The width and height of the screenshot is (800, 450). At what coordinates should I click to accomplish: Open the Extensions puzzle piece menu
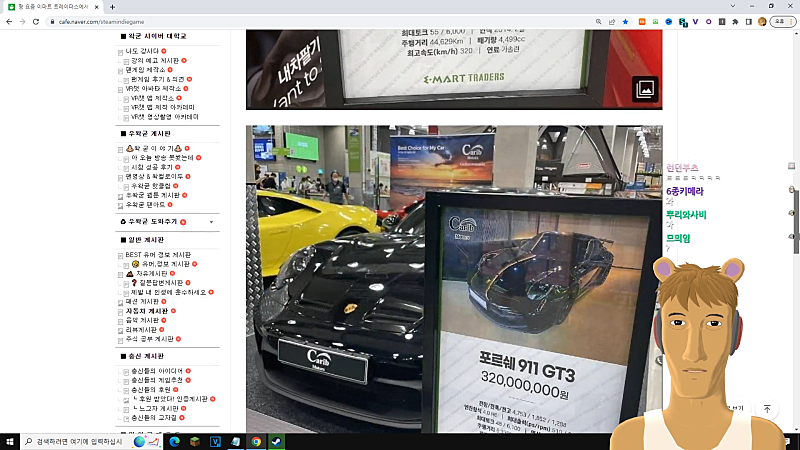[x=735, y=22]
